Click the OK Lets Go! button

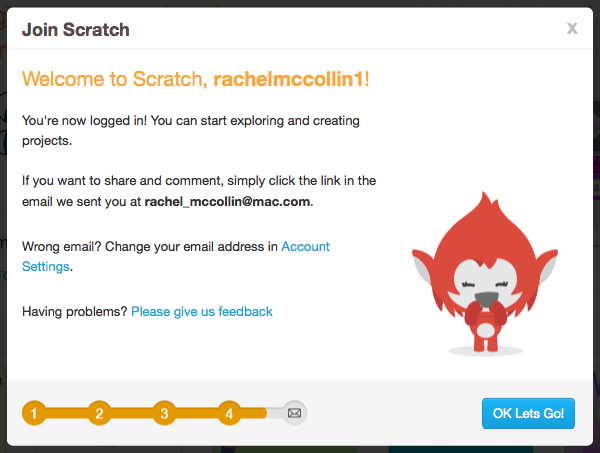coord(528,413)
